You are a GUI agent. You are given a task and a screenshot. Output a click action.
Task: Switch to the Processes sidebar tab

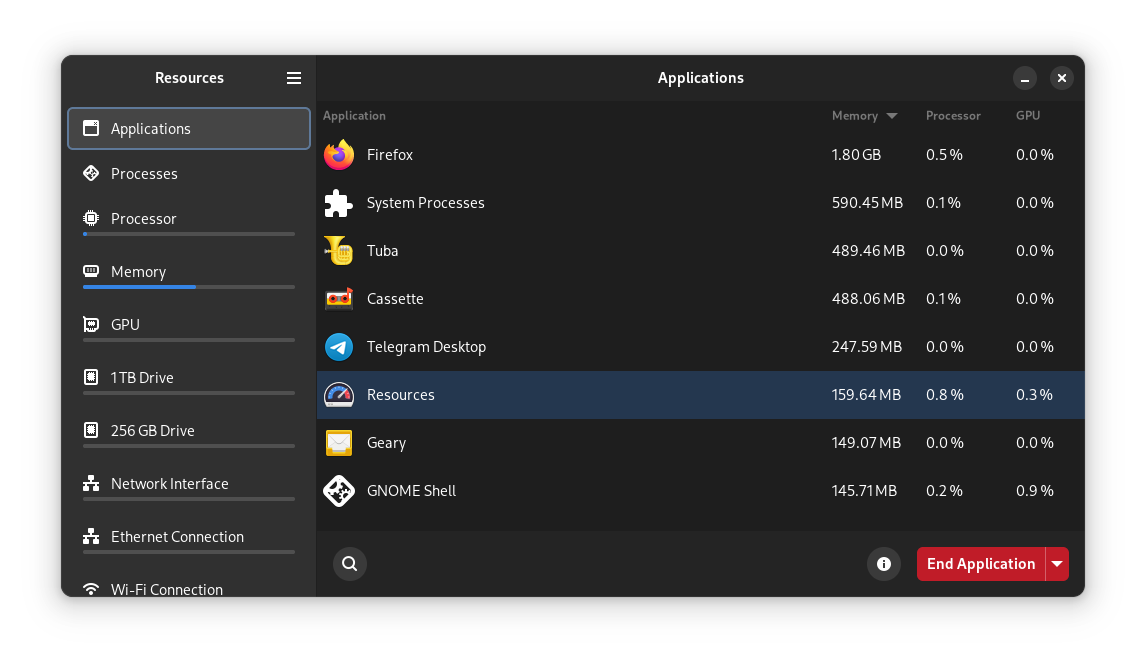[189, 174]
